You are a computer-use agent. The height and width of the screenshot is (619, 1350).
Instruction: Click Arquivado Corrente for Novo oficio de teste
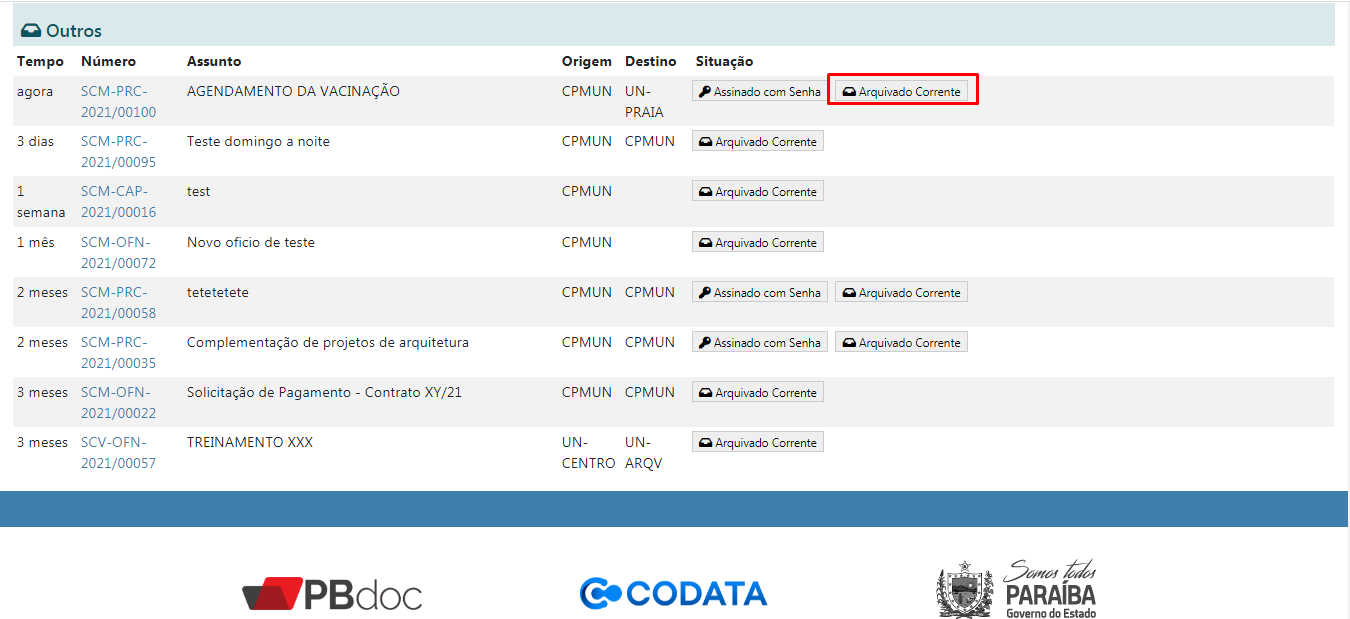(758, 243)
